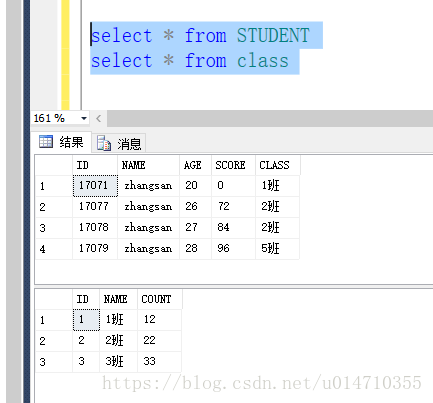The width and height of the screenshot is (433, 403).
Task: Click the COUNT cell with value 12
Action: [x=159, y=320]
